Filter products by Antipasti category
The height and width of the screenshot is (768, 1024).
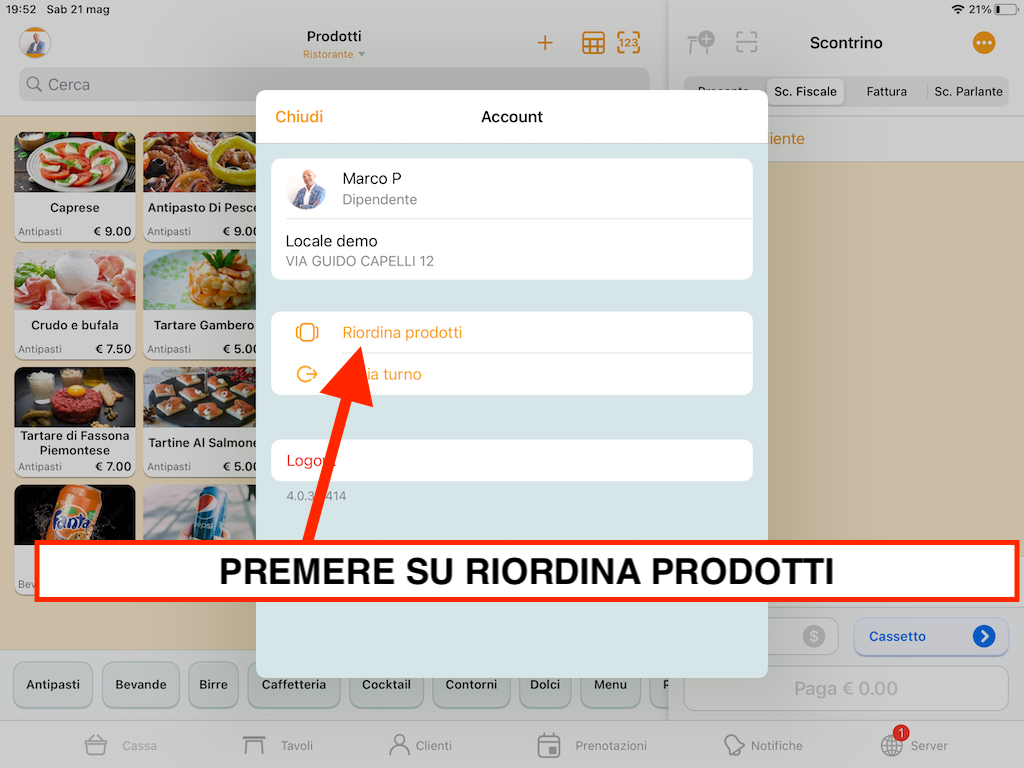pyautogui.click(x=53, y=684)
